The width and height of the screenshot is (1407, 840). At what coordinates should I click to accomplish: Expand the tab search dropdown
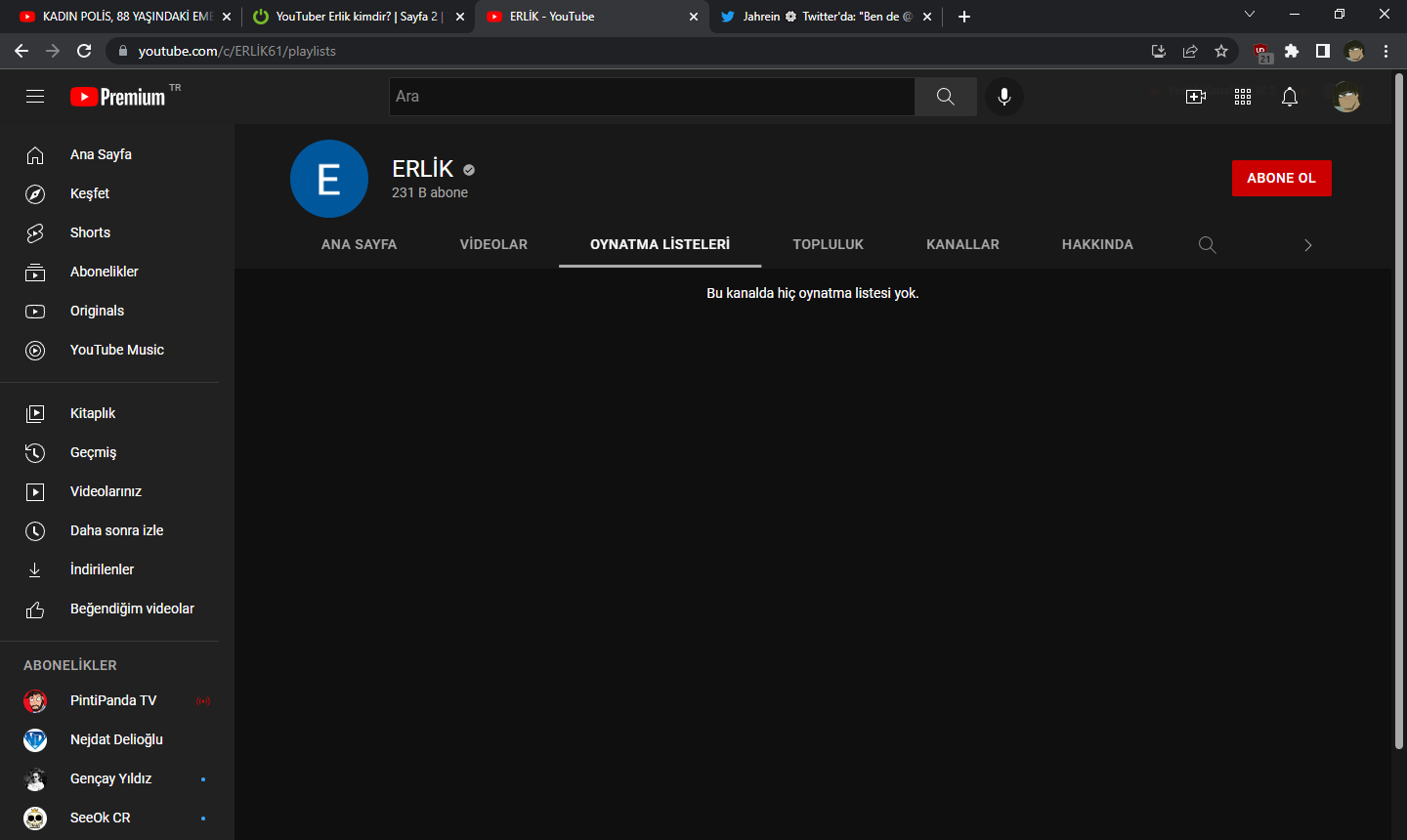click(1250, 14)
